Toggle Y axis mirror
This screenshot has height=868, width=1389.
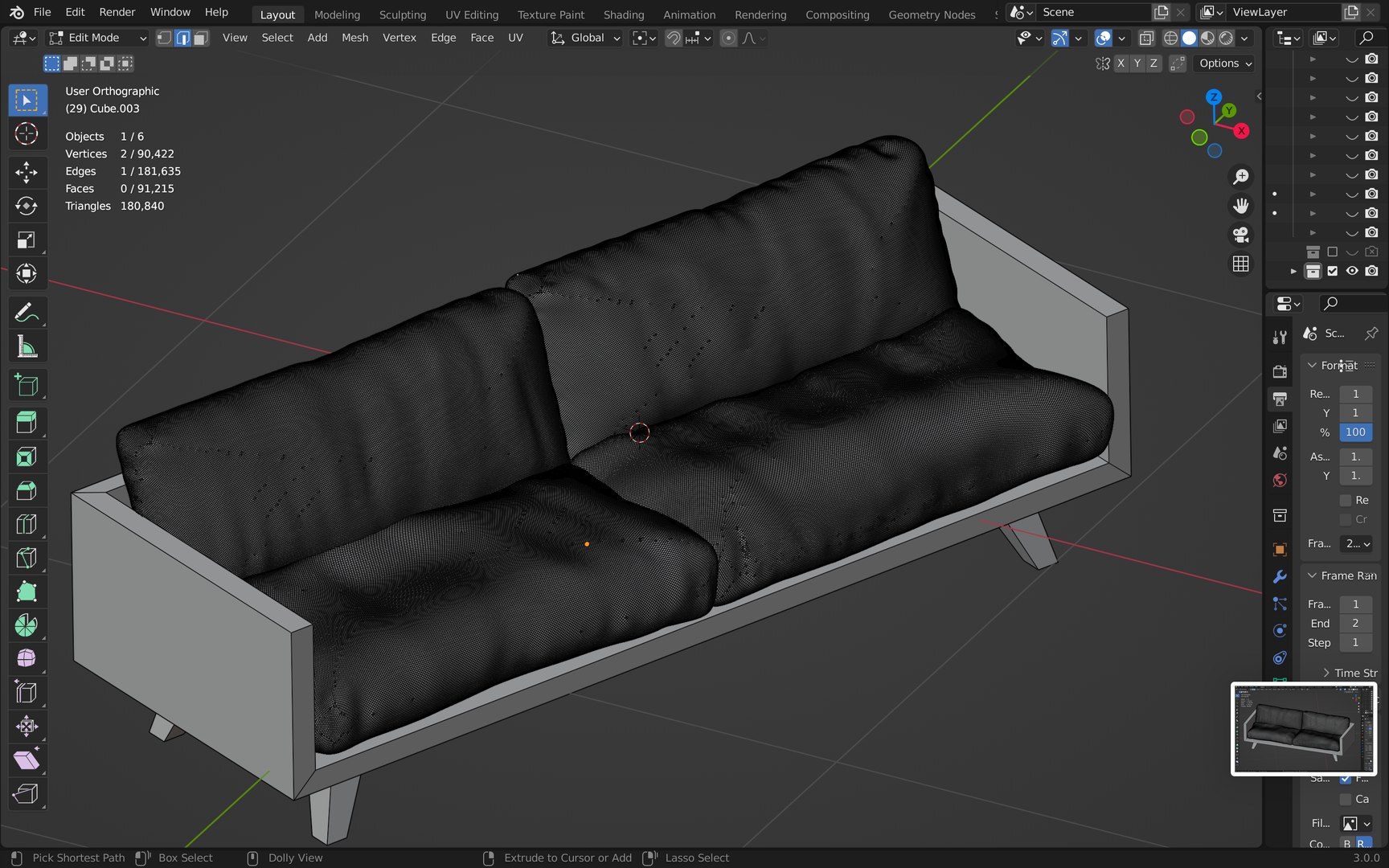[1137, 63]
